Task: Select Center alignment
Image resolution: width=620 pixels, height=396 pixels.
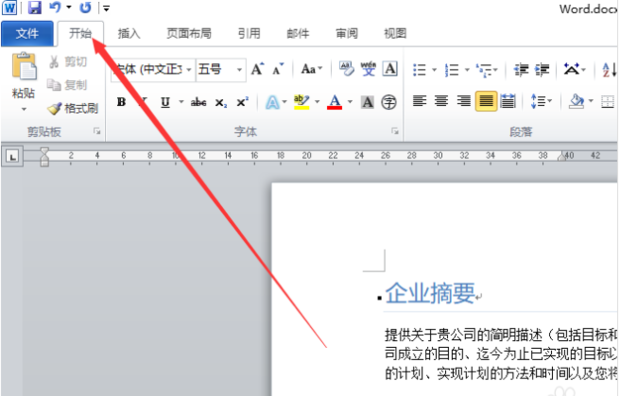Action: tap(441, 101)
